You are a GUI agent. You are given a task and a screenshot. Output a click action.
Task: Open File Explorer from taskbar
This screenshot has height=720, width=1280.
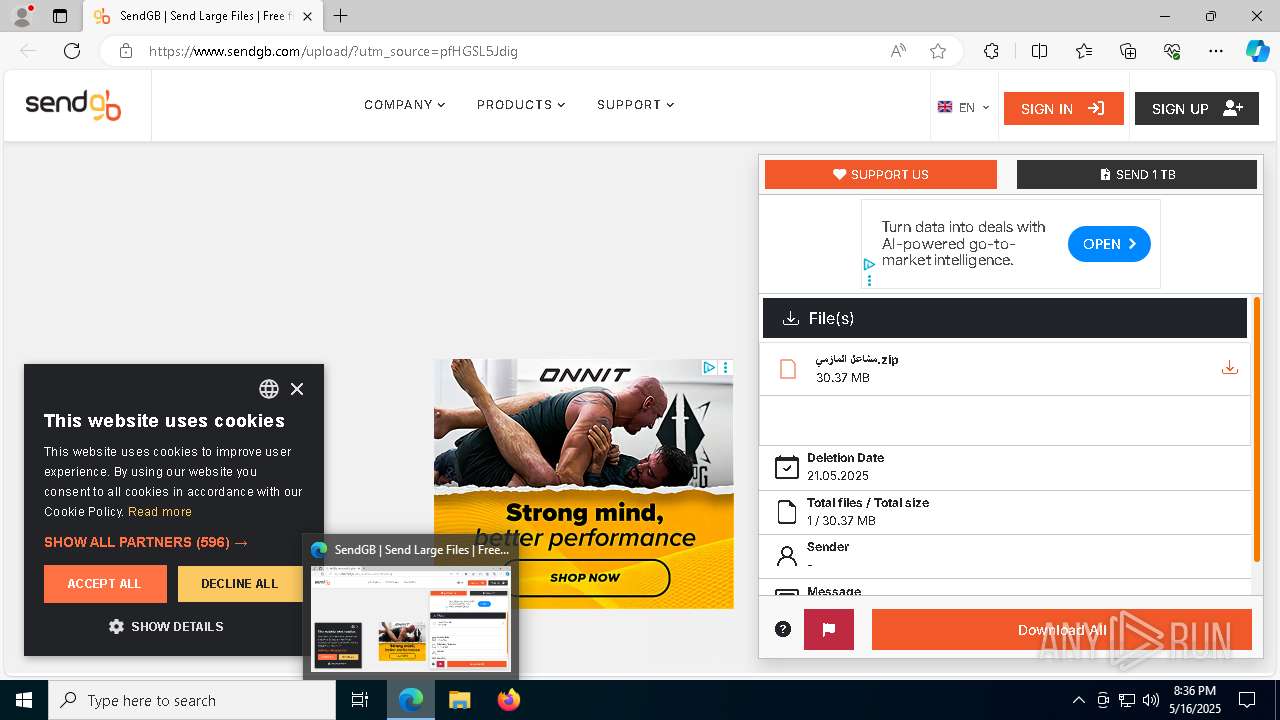point(459,700)
